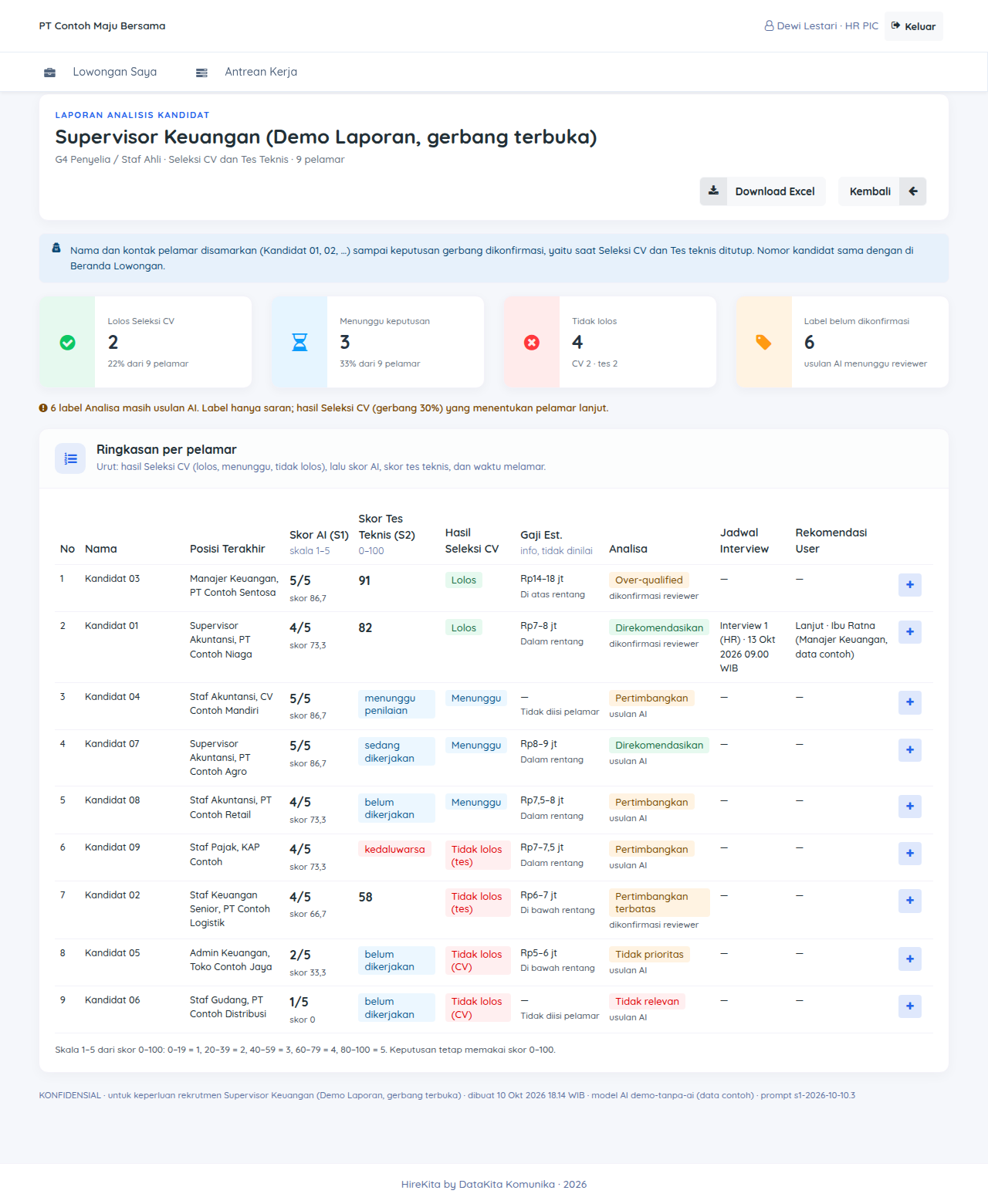Image resolution: width=988 pixels, height=1204 pixels.
Task: Click the list icon beside Antrean Kerja
Action: (201, 73)
